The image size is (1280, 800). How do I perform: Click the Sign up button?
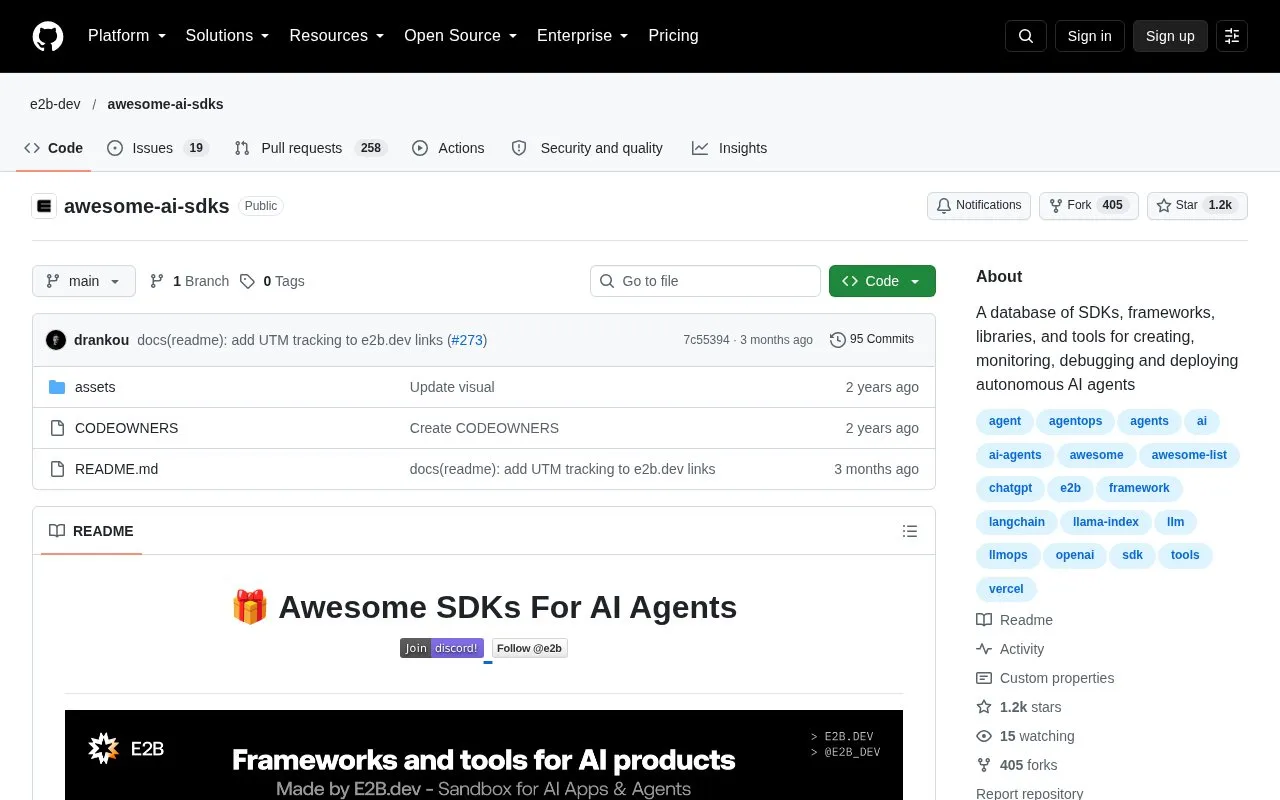coord(1170,36)
